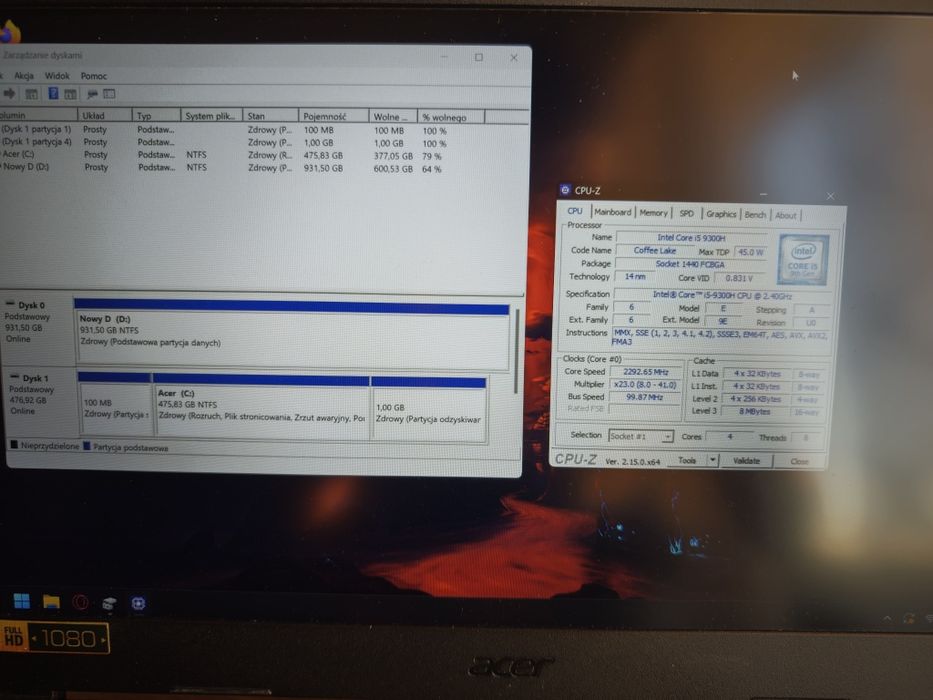933x700 pixels.
Task: Select the 1,00 GB recovery partition block
Action: [429, 410]
